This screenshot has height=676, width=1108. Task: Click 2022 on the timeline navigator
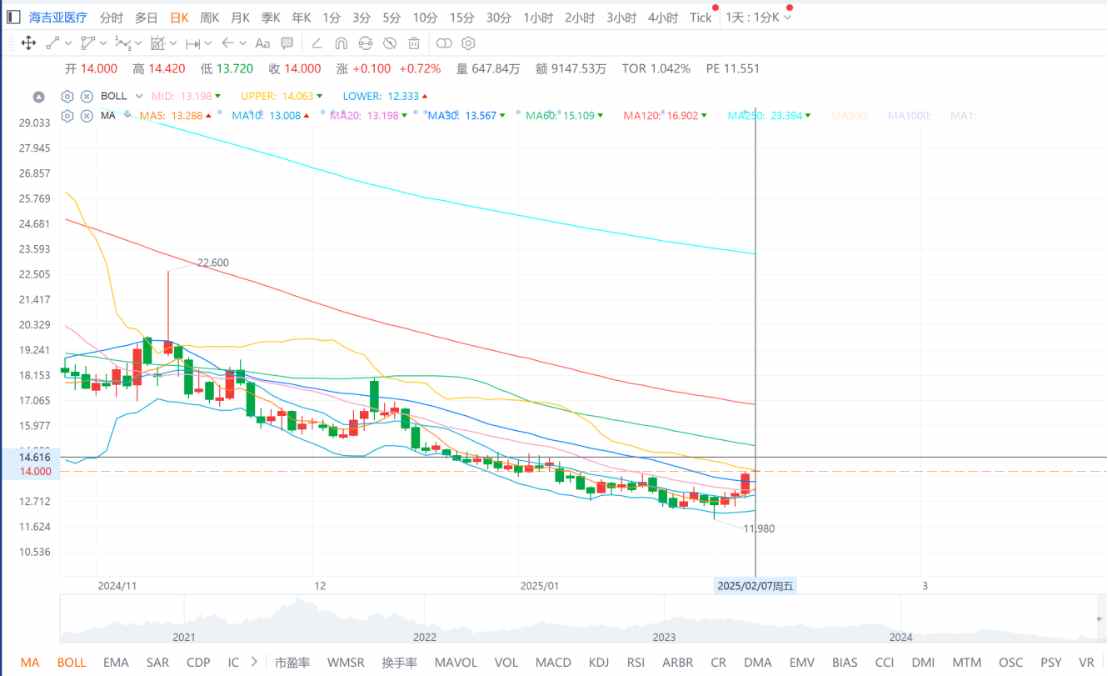click(425, 637)
